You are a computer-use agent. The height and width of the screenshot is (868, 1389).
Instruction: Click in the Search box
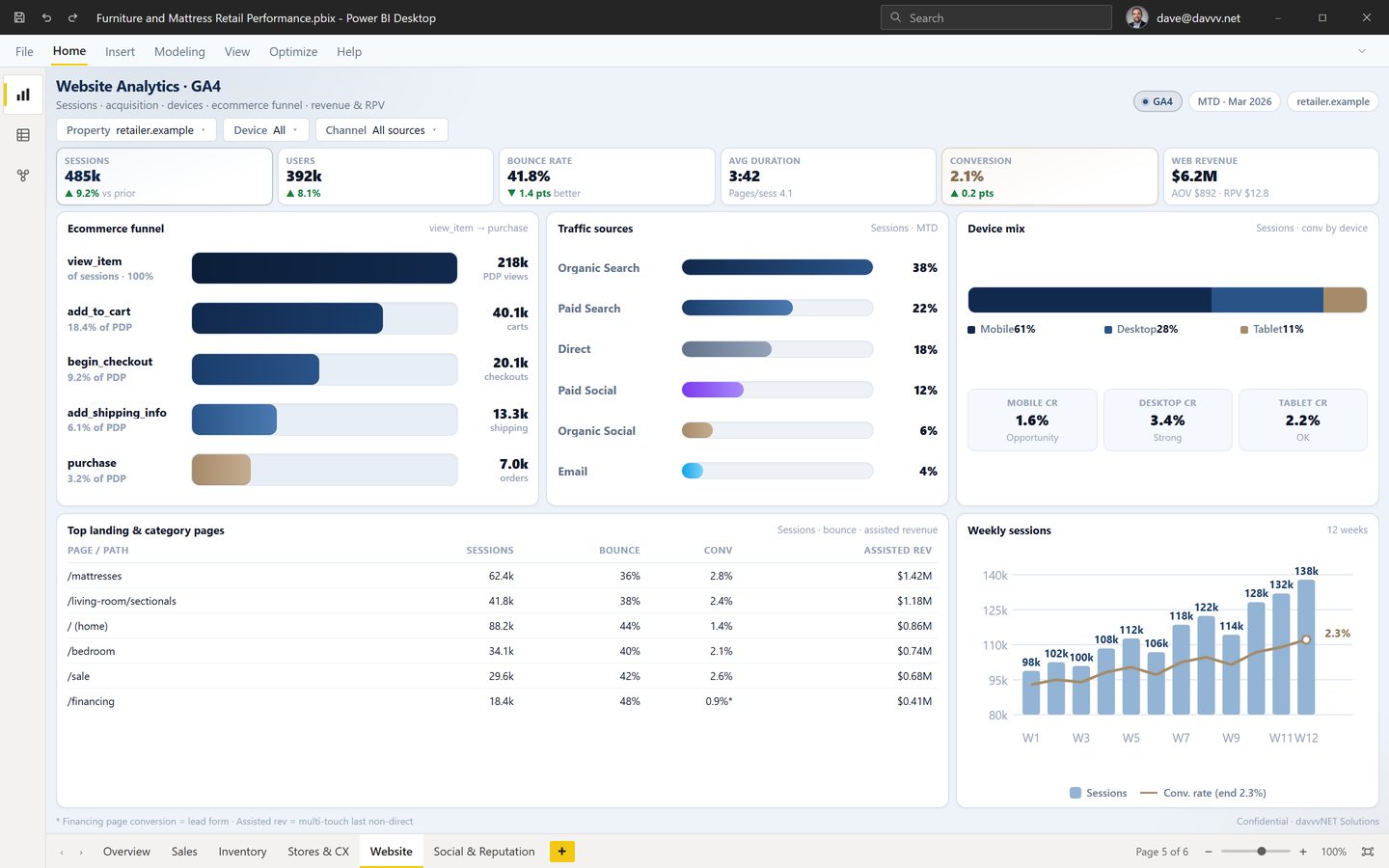[x=996, y=17]
